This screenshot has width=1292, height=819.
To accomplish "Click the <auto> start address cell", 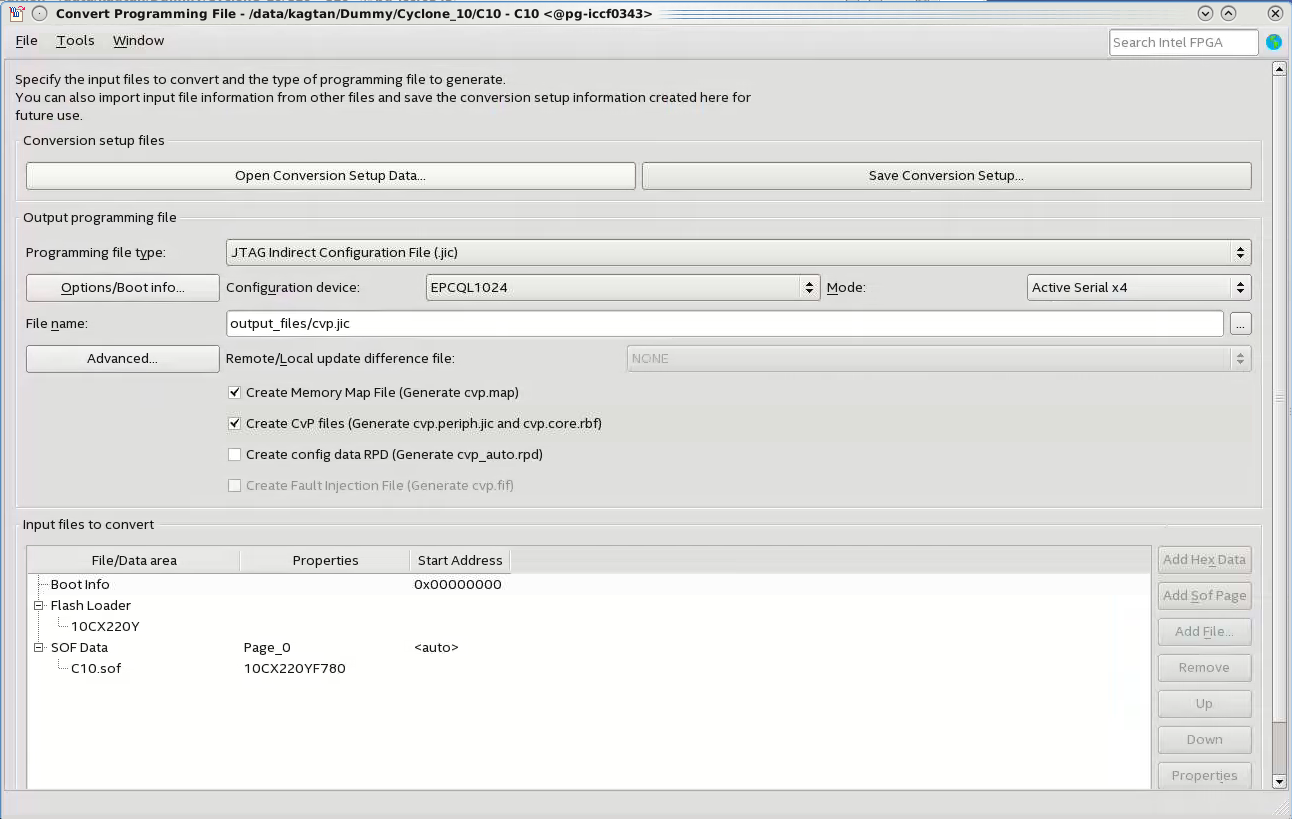I will coord(436,648).
